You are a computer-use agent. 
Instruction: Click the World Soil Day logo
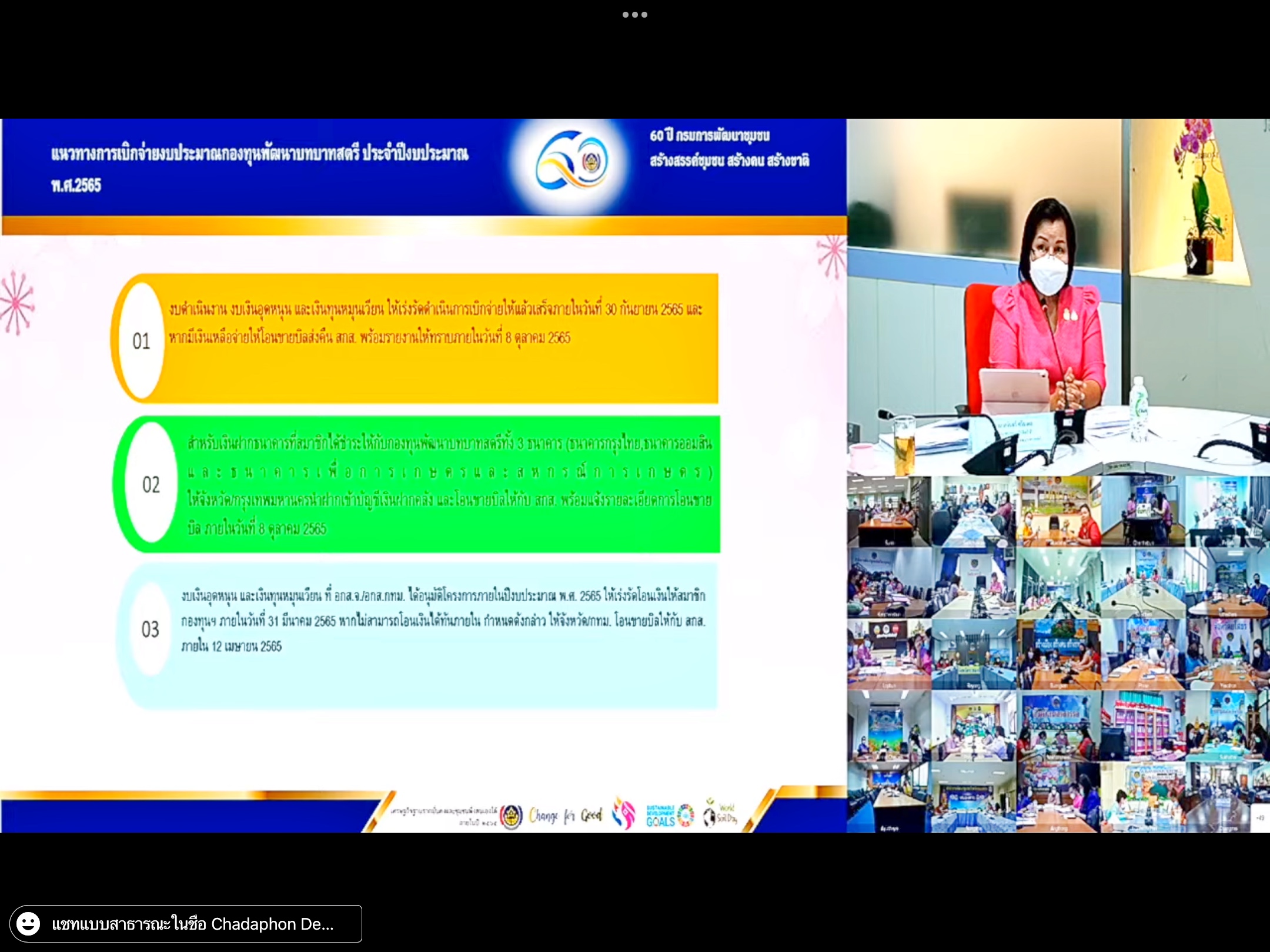(720, 814)
